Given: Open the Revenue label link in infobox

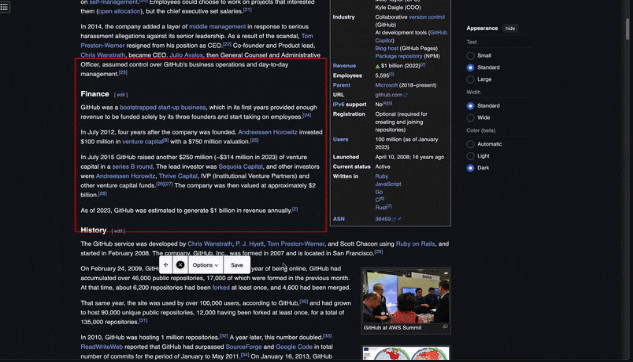Looking at the screenshot, I should [344, 66].
